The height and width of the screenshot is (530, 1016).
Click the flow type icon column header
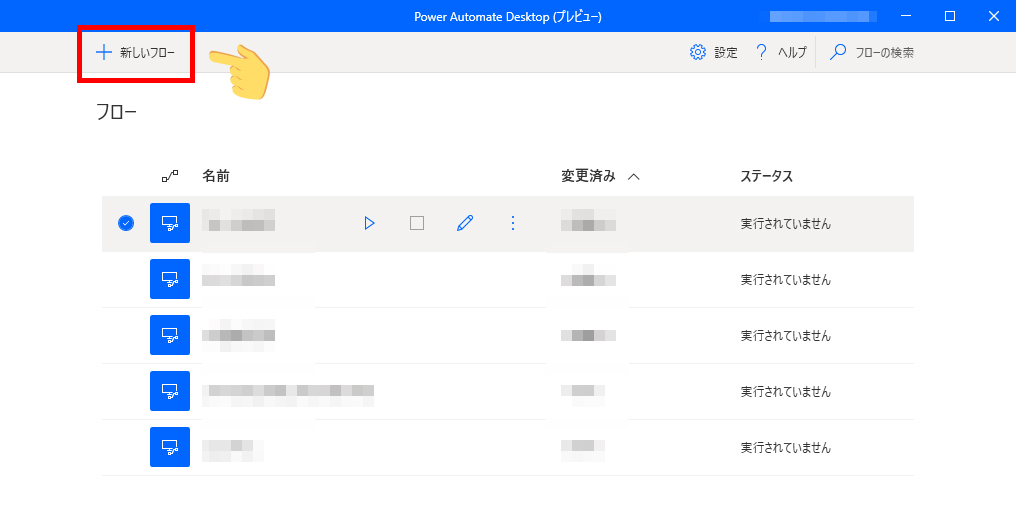170,176
